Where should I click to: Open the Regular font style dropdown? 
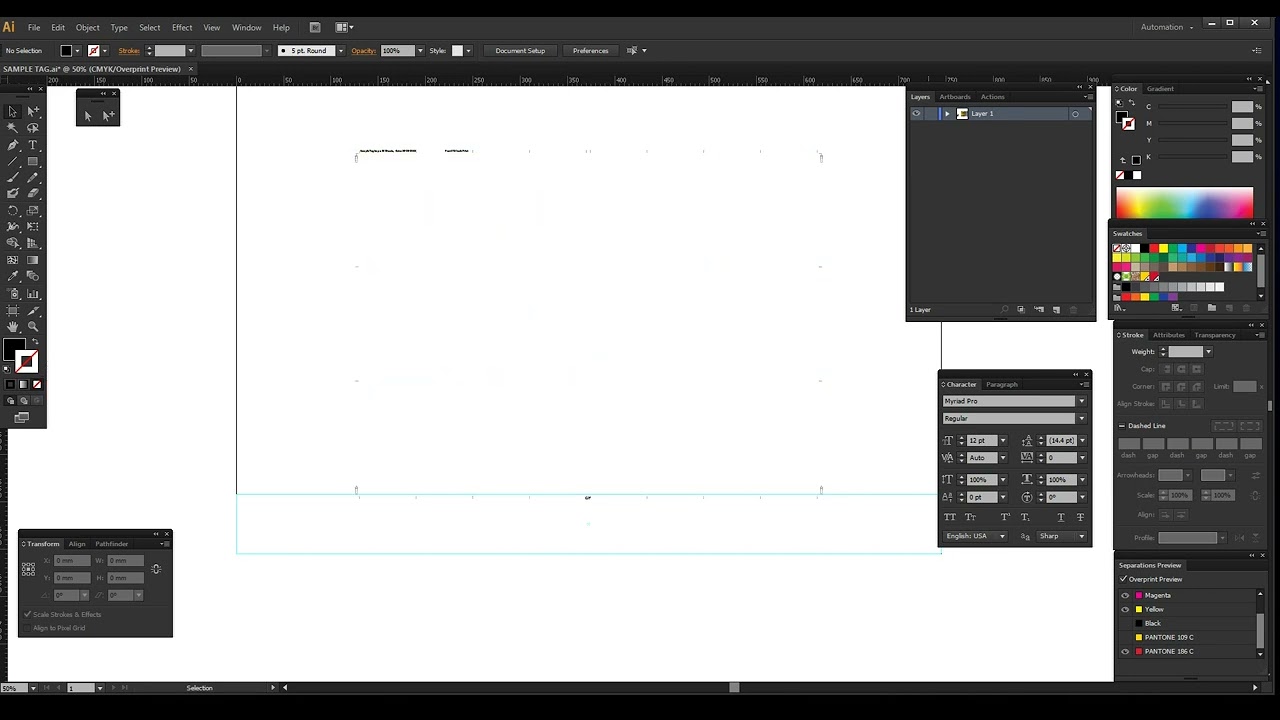pos(1081,418)
